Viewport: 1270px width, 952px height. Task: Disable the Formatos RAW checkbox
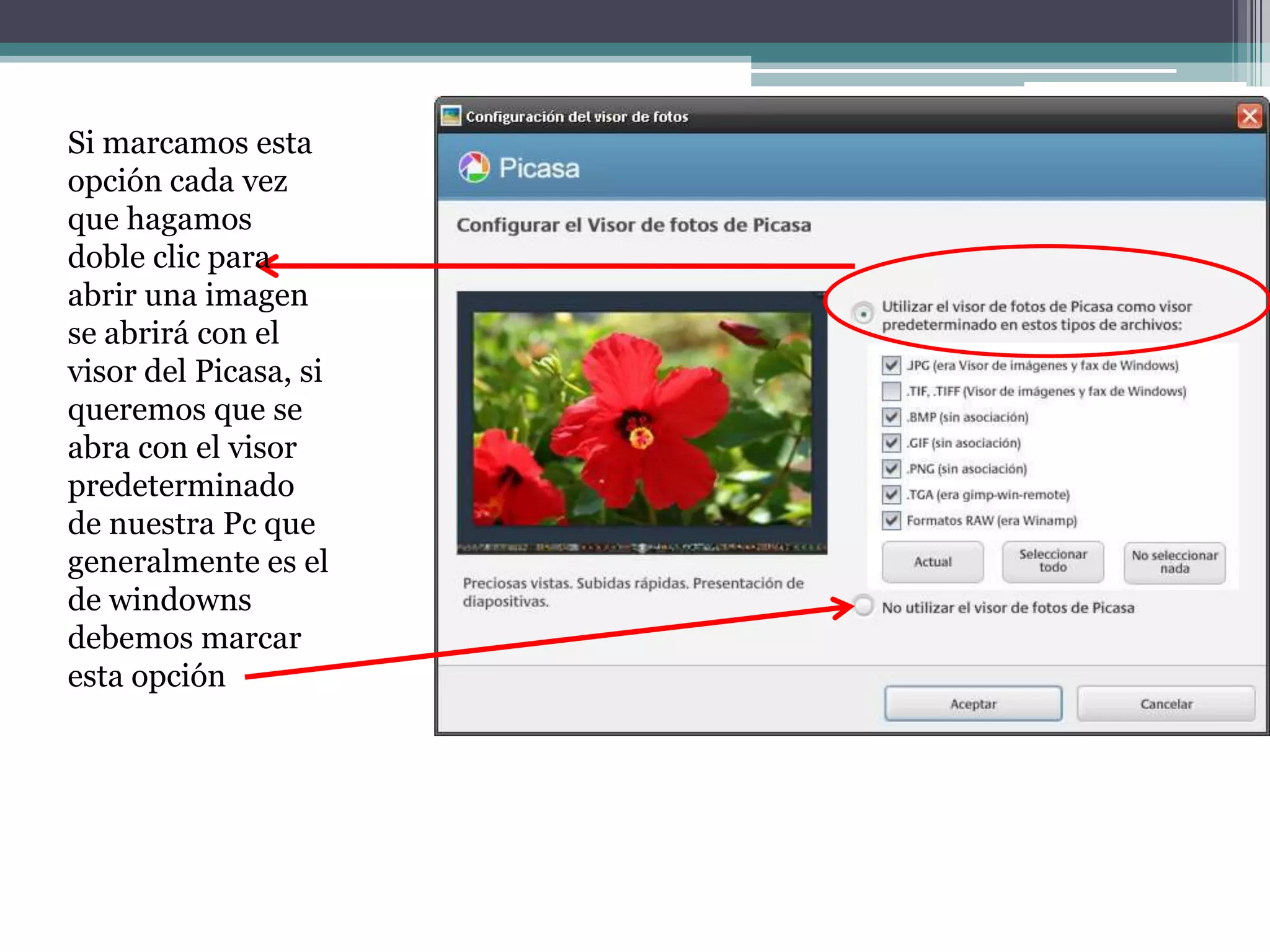point(891,520)
